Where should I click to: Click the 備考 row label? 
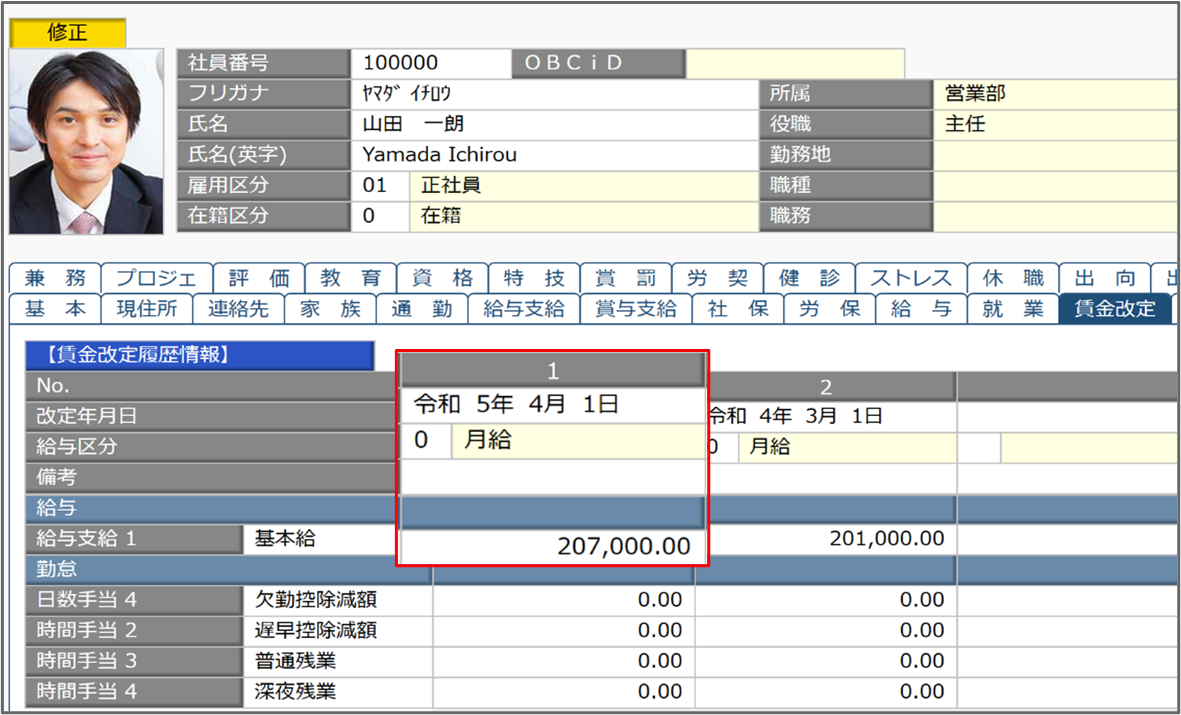pos(212,478)
